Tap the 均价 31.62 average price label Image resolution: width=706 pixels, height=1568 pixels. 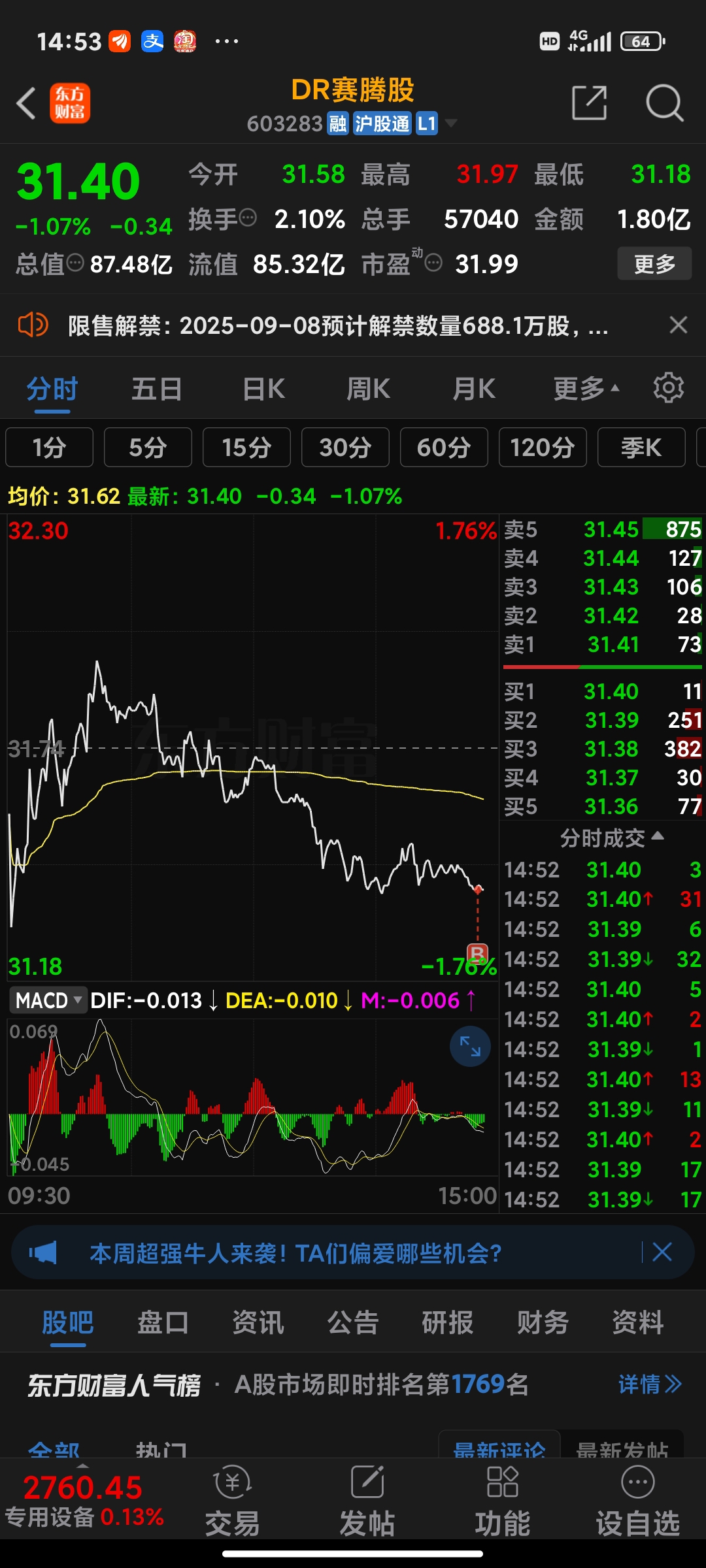63,497
